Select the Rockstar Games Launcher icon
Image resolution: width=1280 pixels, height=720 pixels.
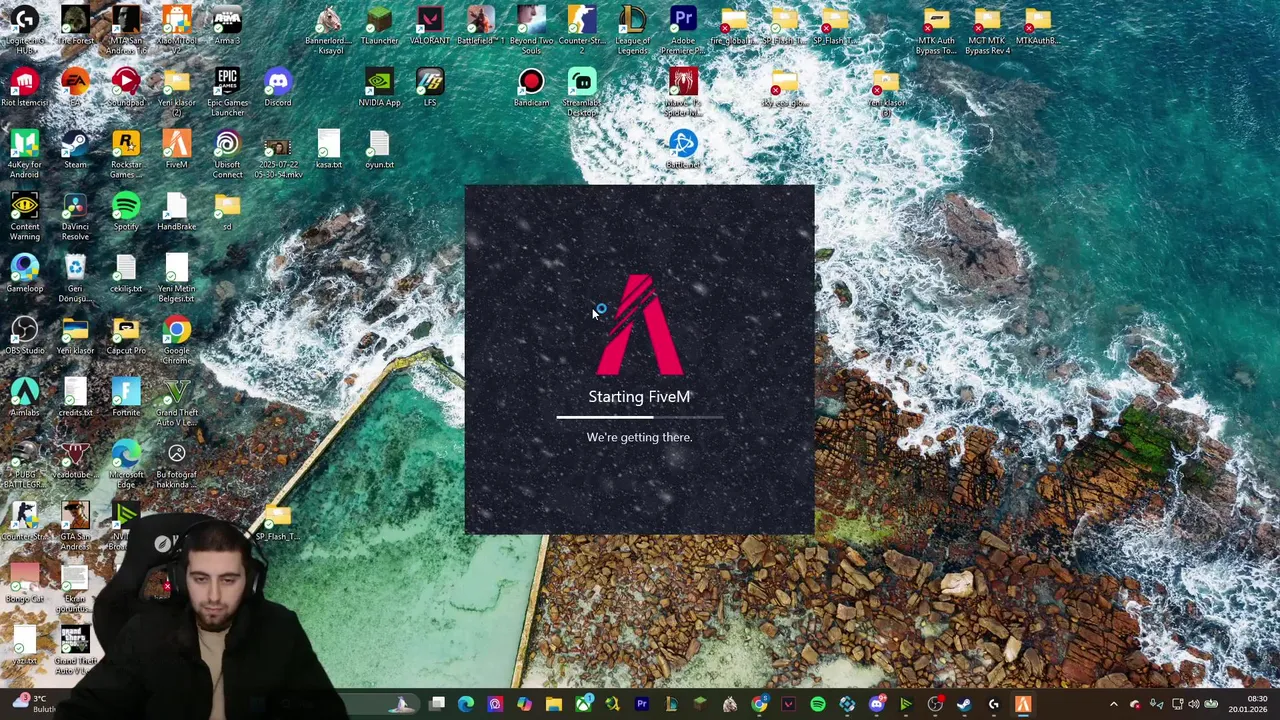[126, 152]
